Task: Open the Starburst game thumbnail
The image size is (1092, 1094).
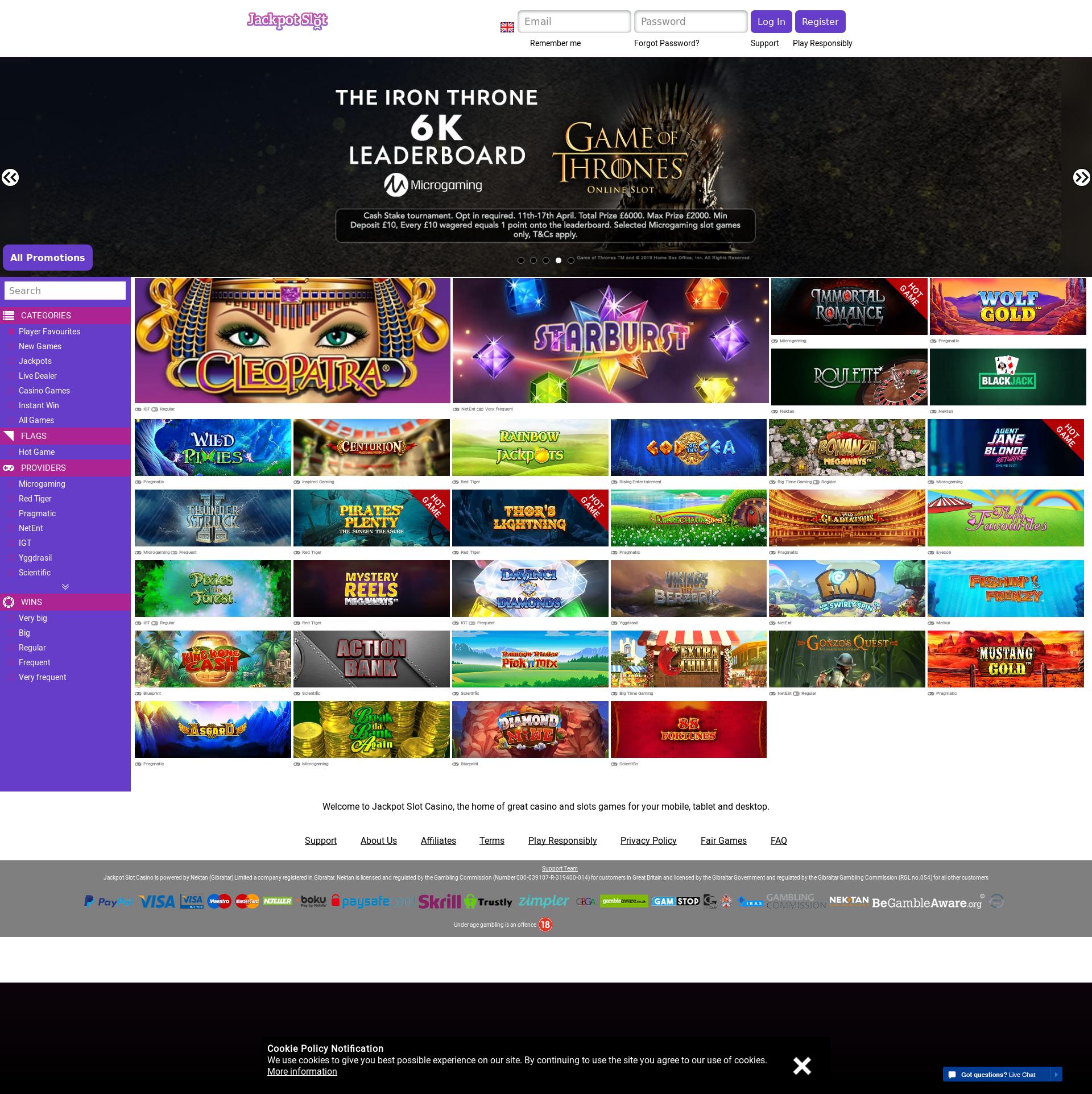Action: (611, 341)
